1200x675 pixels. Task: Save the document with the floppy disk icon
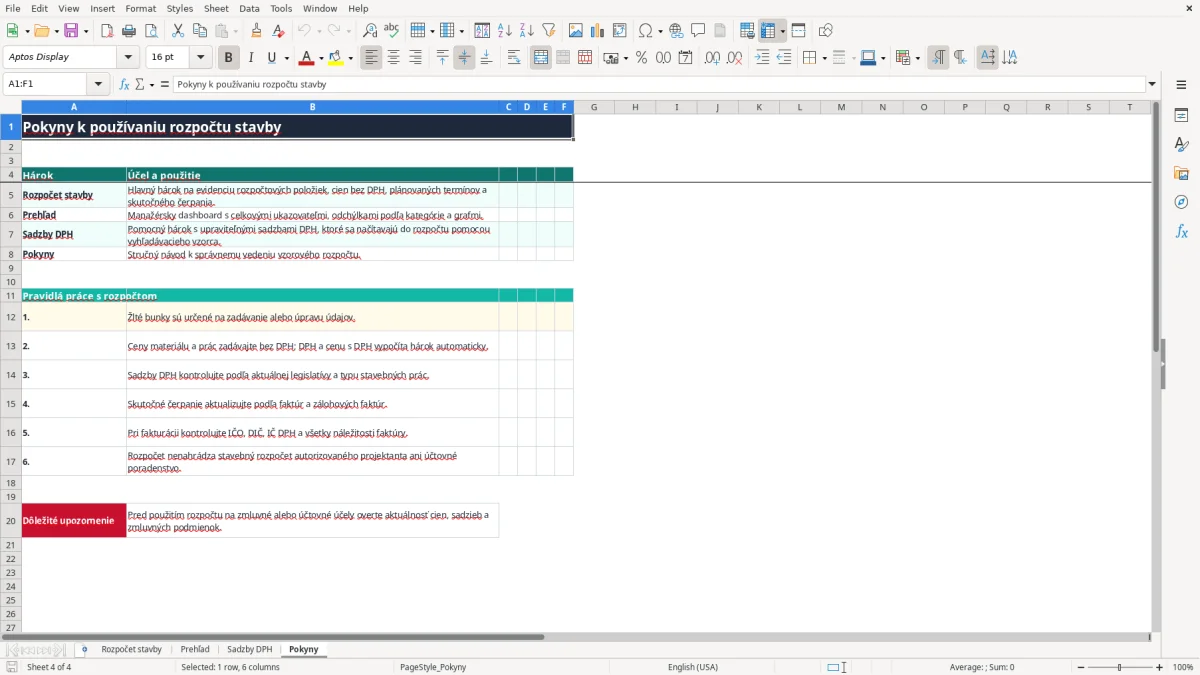click(71, 31)
